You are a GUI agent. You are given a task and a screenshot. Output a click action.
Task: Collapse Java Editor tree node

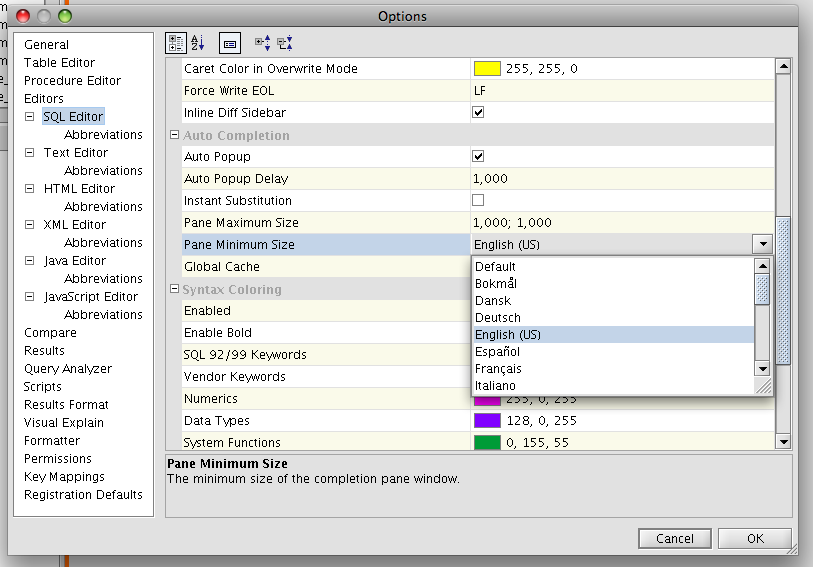(30, 261)
